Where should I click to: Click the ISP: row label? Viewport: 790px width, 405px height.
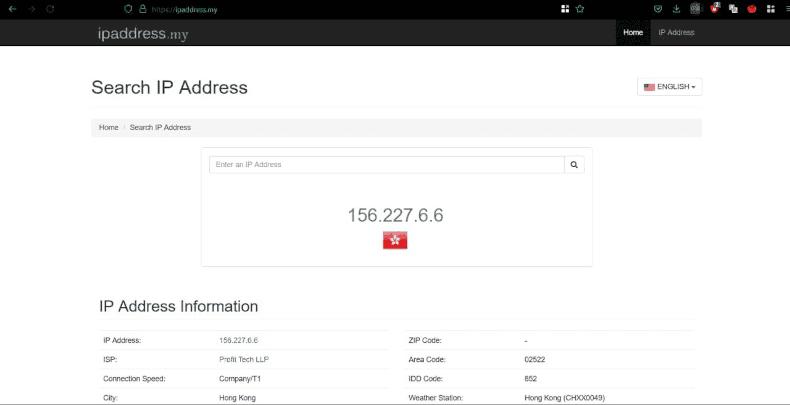click(x=110, y=360)
